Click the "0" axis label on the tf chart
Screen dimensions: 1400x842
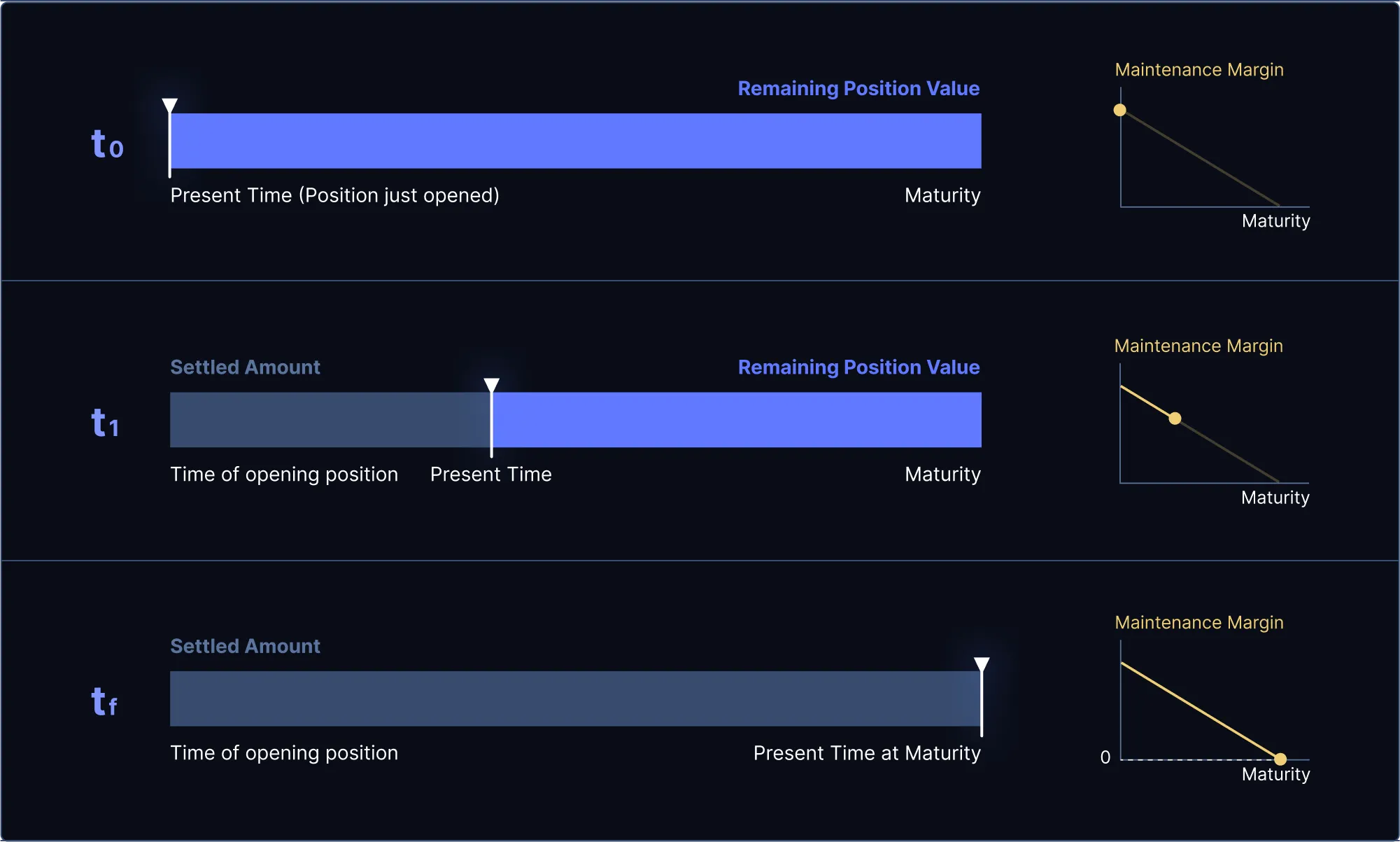pos(1105,757)
